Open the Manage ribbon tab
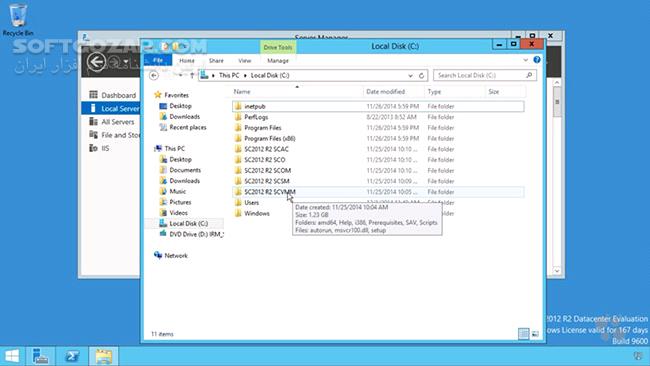The width and height of the screenshot is (650, 366). tap(278, 61)
